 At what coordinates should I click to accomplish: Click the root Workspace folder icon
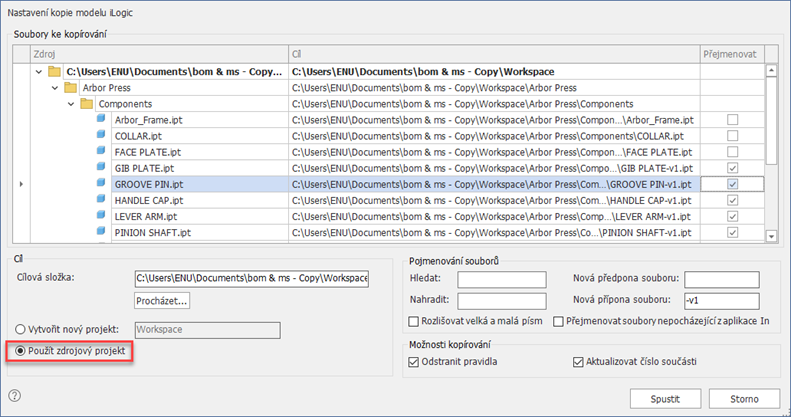(54, 72)
